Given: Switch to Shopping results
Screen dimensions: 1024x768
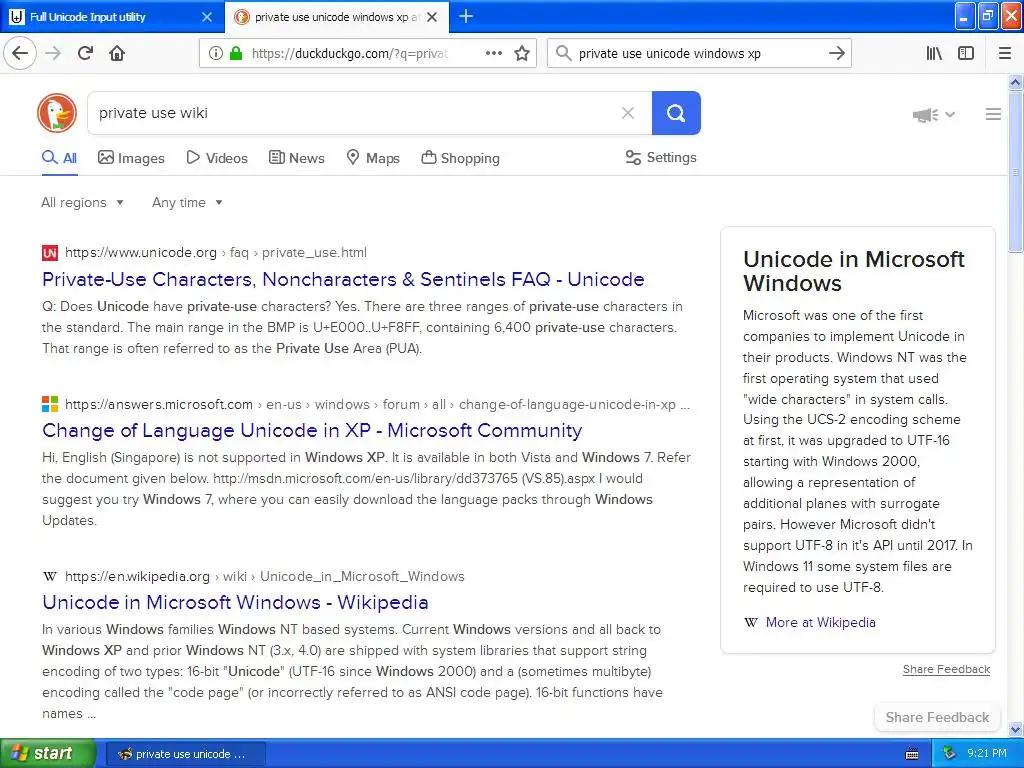Looking at the screenshot, I should point(460,158).
